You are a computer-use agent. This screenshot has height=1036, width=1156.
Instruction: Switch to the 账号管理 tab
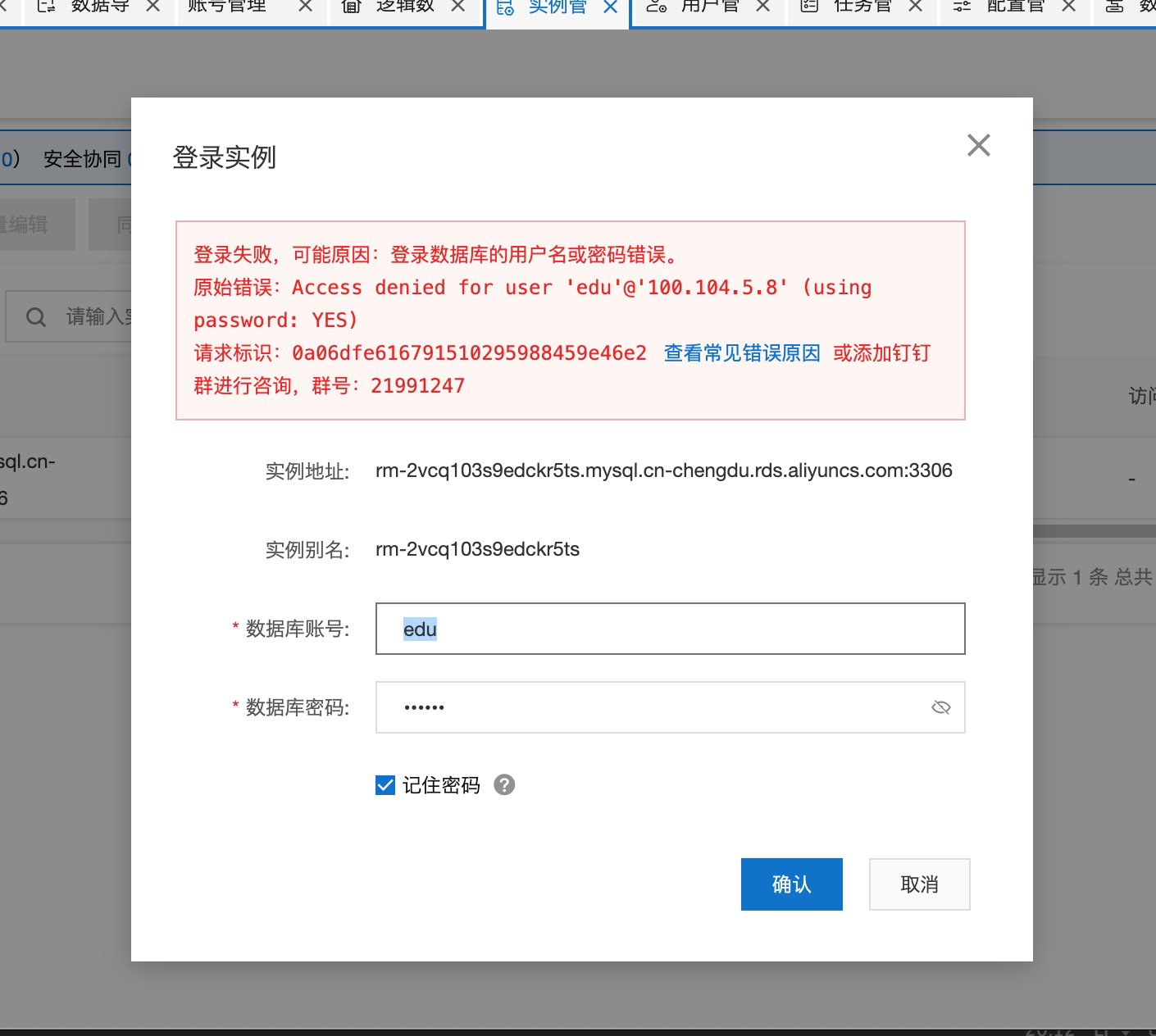pos(227,7)
